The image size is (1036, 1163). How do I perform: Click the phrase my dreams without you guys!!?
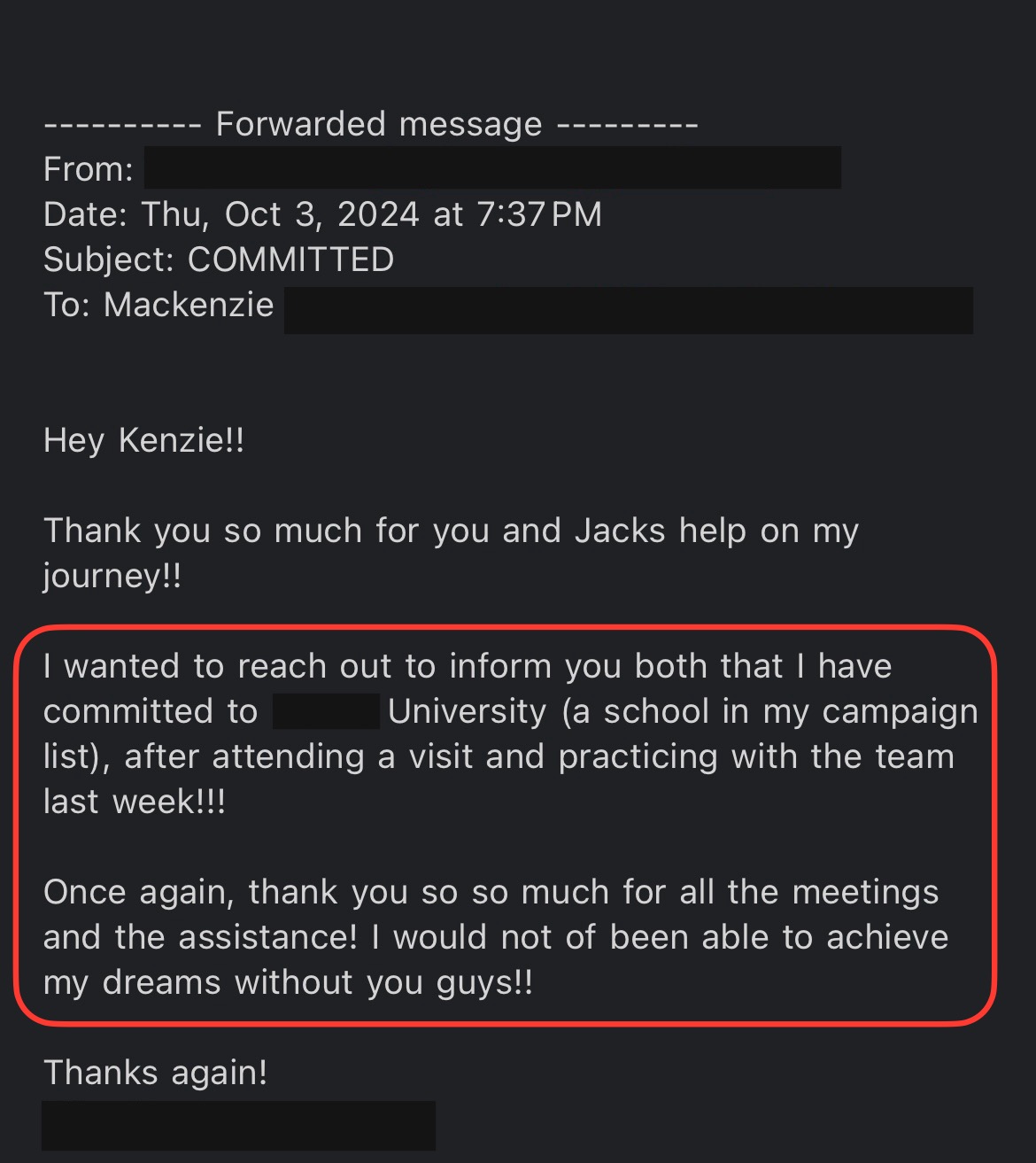pyautogui.click(x=289, y=982)
